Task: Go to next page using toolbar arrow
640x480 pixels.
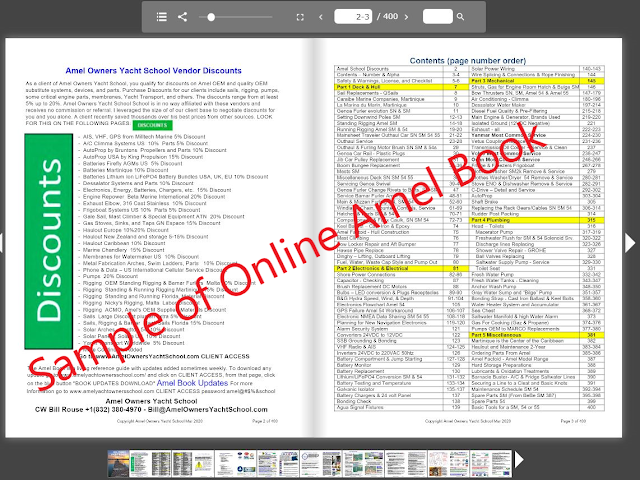Action: pyautogui.click(x=406, y=17)
